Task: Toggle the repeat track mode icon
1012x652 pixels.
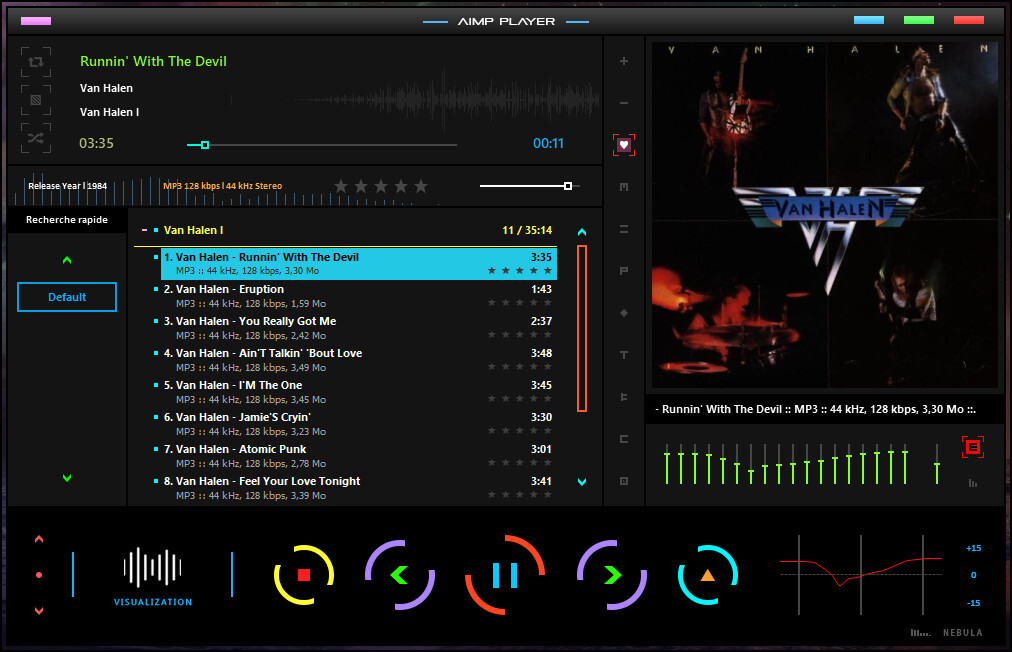Action: coord(36,62)
